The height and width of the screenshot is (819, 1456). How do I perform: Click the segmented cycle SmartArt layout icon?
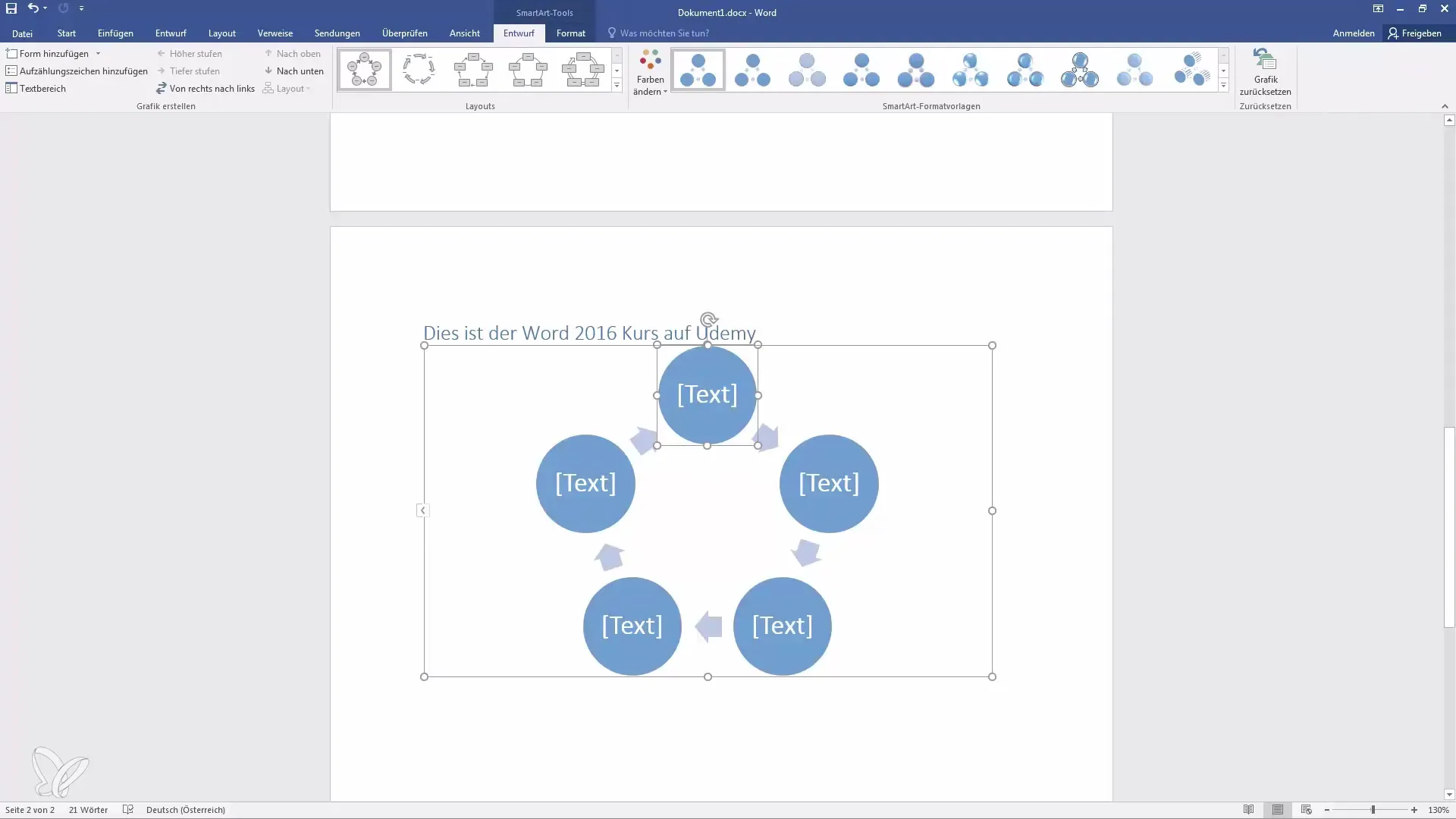[418, 68]
